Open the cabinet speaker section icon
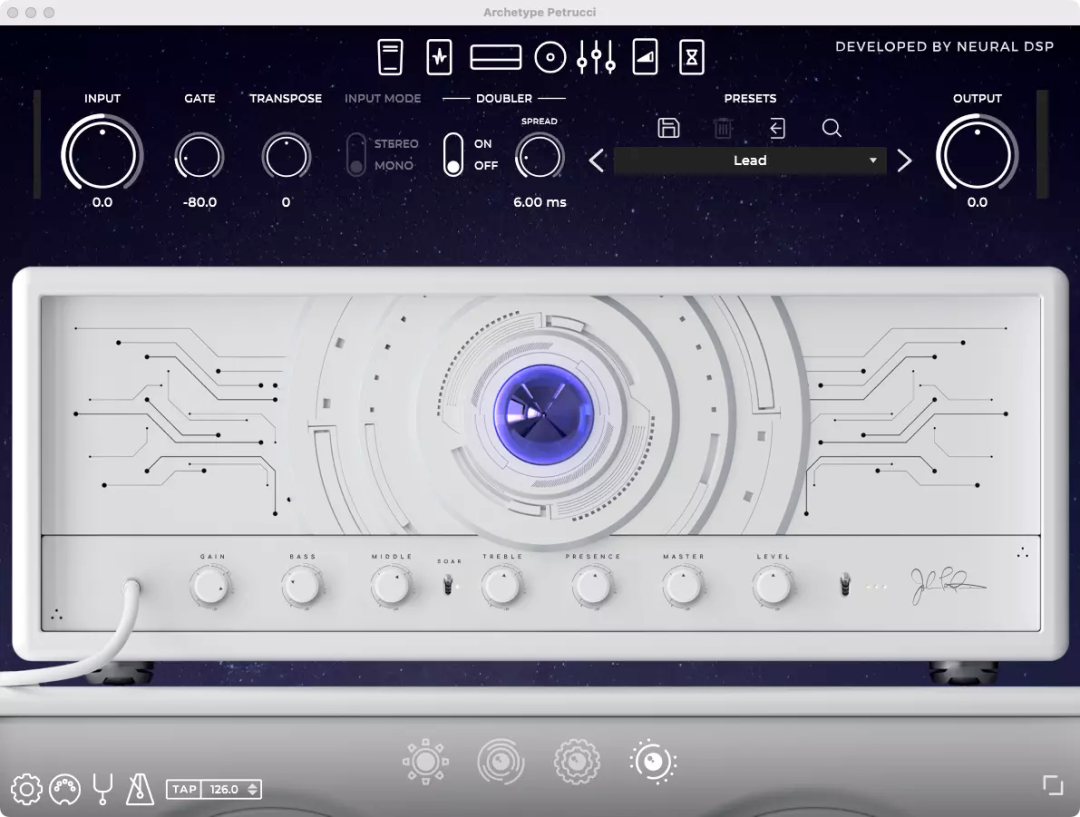1080x817 pixels. [x=550, y=57]
